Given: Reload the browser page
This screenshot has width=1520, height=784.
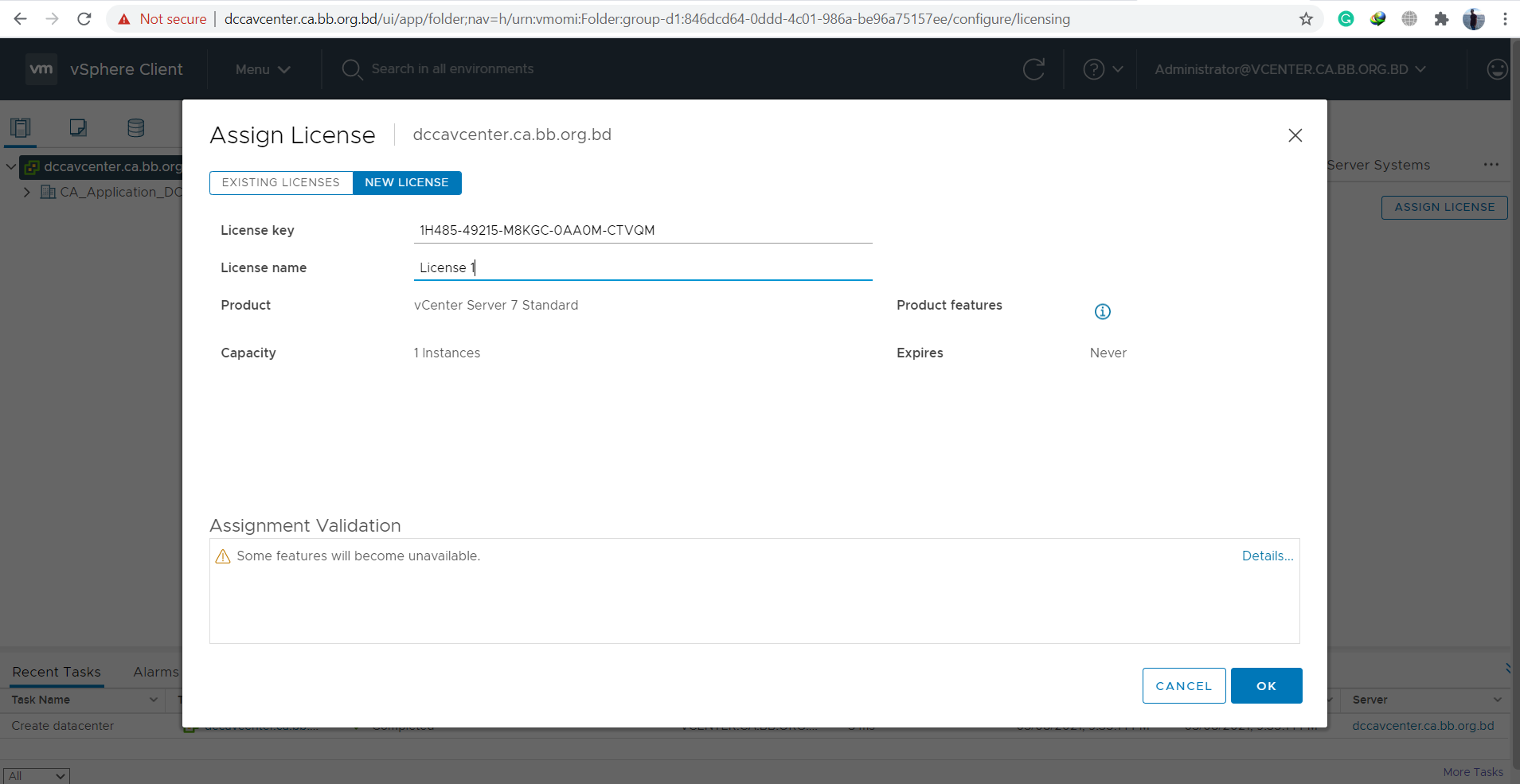Looking at the screenshot, I should (84, 18).
